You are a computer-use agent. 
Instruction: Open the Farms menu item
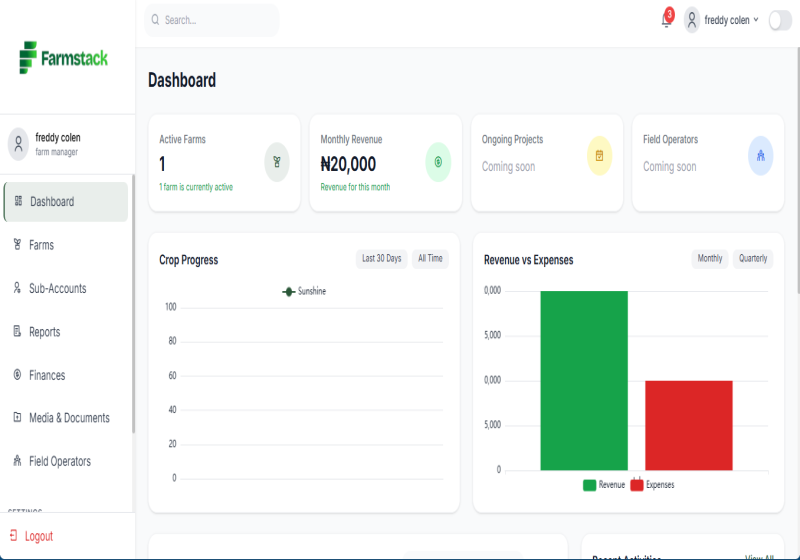[41, 245]
